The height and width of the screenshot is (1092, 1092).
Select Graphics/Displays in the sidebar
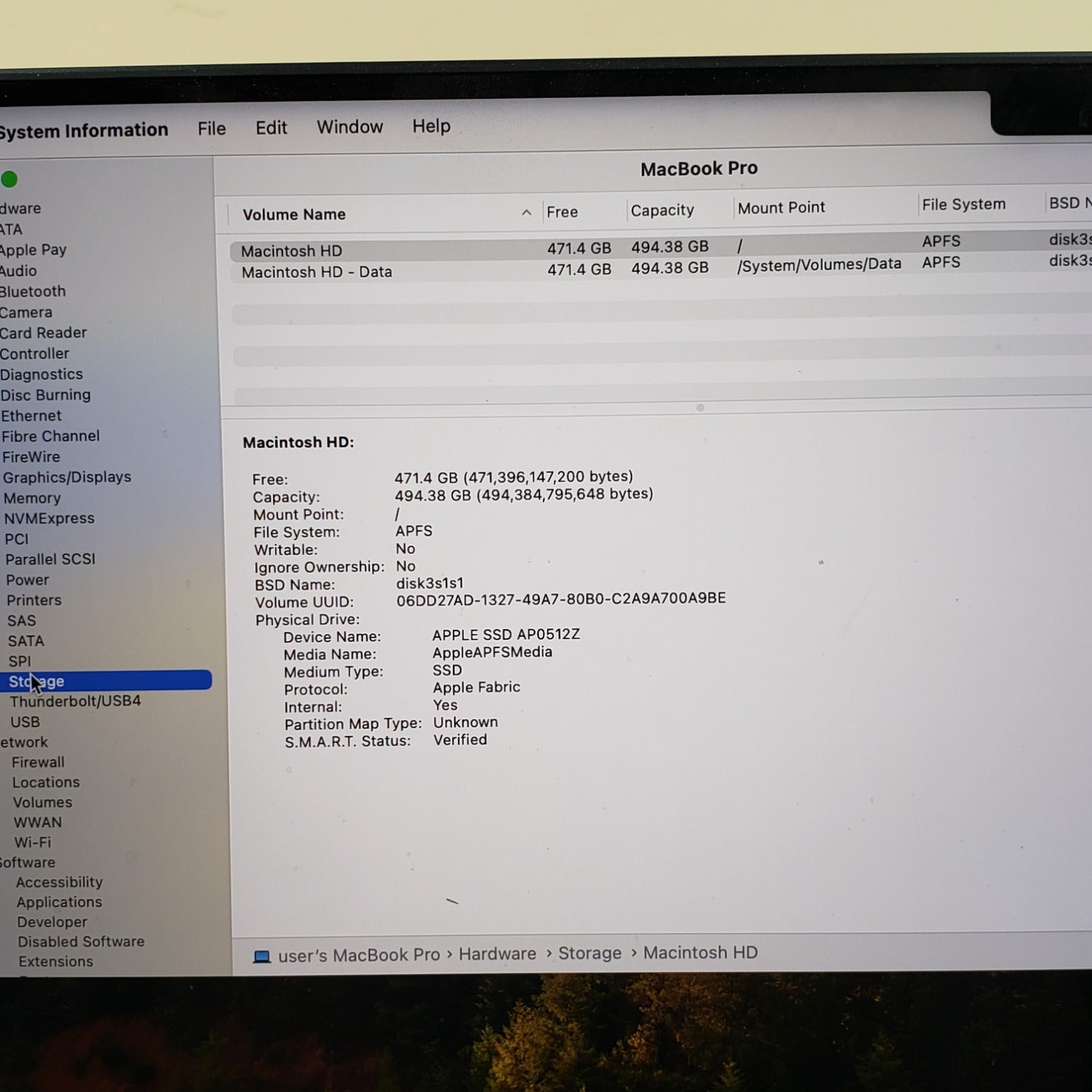coord(67,478)
